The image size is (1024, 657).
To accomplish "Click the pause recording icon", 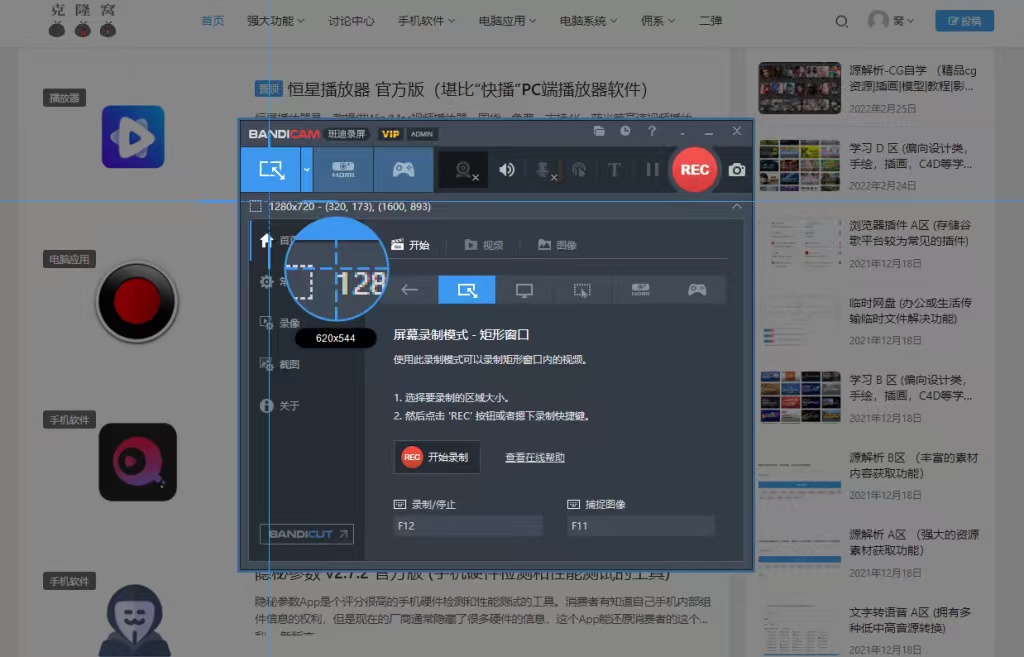I will coord(652,170).
